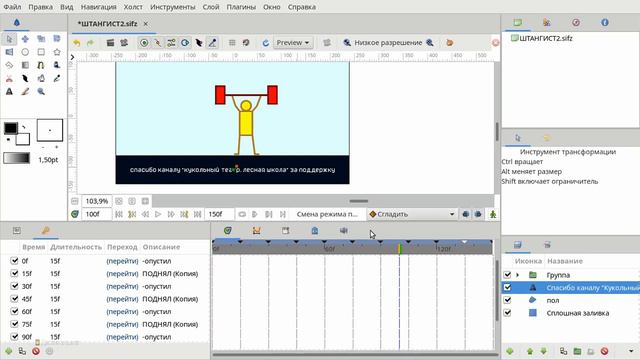Select the Smooth Move tool
This screenshot has height=360, width=640.
point(25,39)
